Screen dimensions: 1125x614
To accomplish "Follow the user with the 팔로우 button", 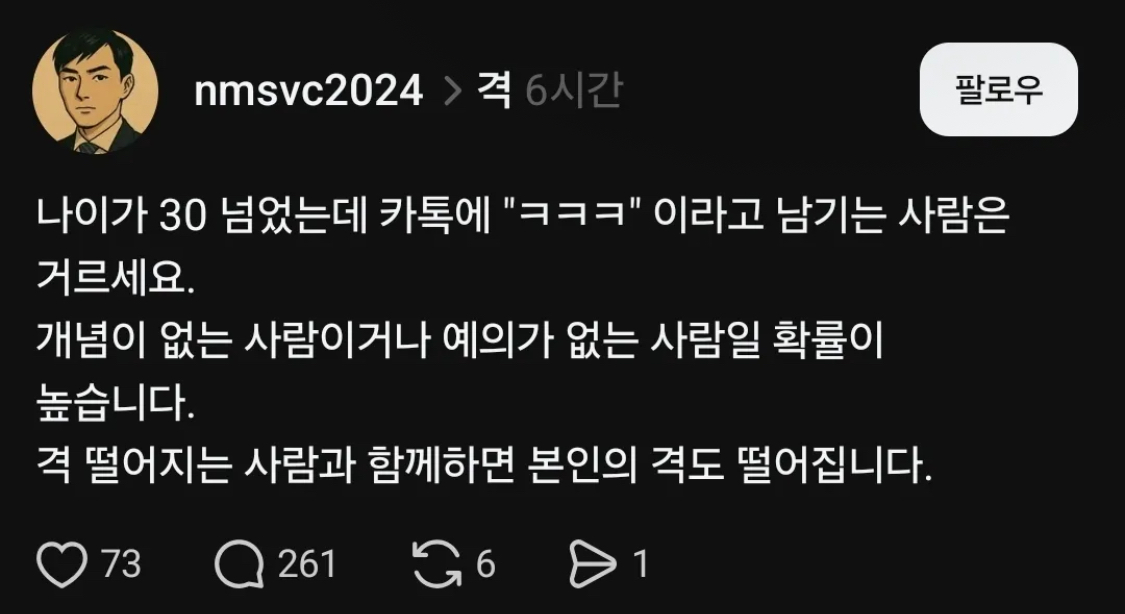I will click(999, 90).
